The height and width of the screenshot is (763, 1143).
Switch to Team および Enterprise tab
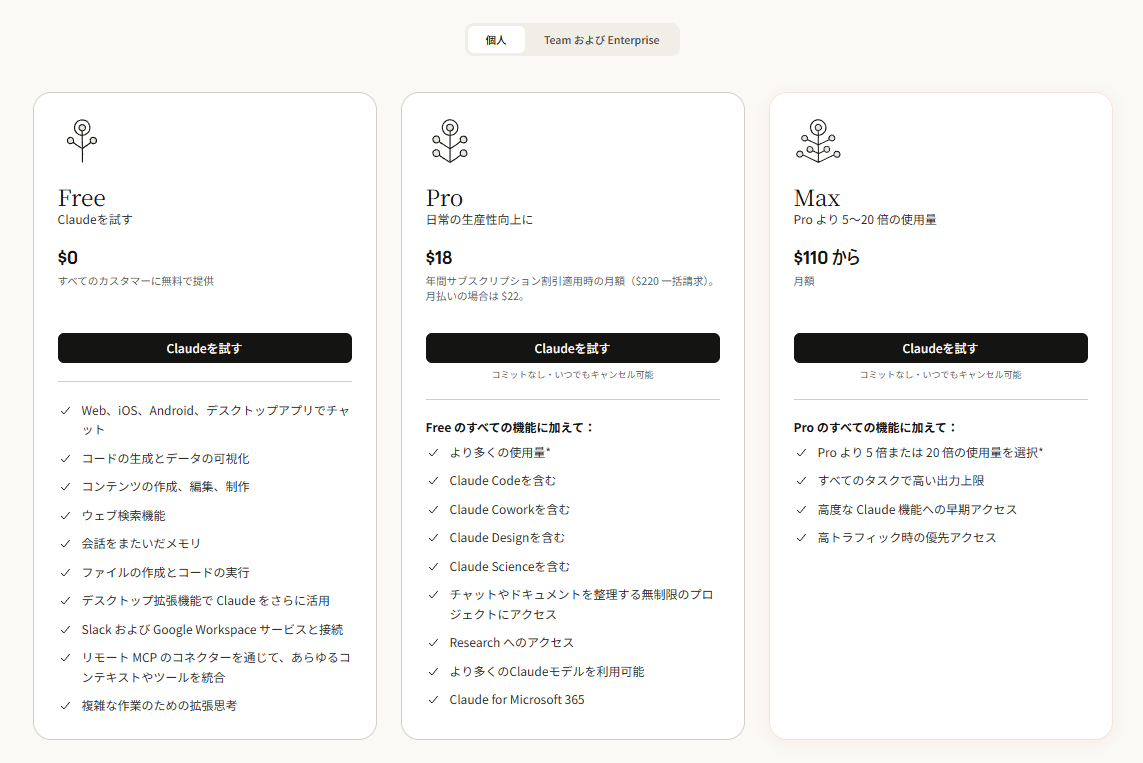click(x=601, y=40)
